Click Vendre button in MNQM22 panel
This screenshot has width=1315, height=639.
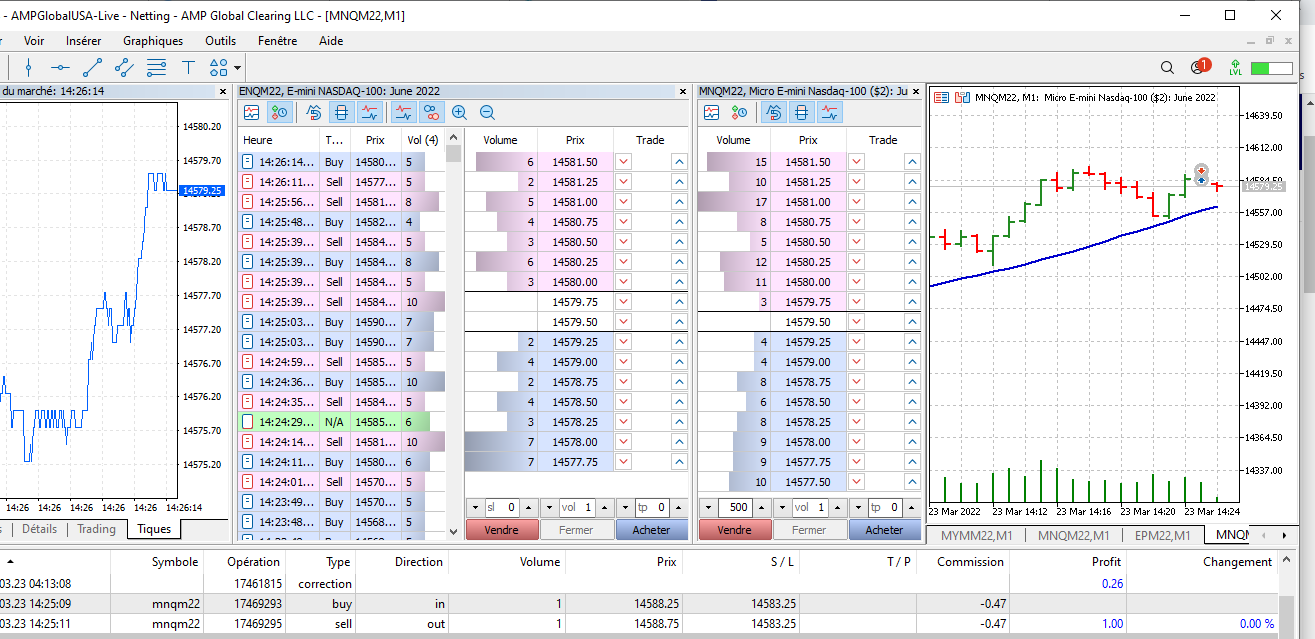[735, 530]
